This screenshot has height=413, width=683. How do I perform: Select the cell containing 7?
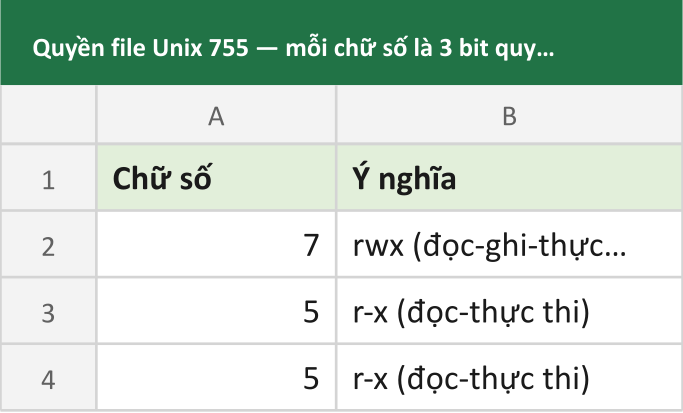point(216,244)
